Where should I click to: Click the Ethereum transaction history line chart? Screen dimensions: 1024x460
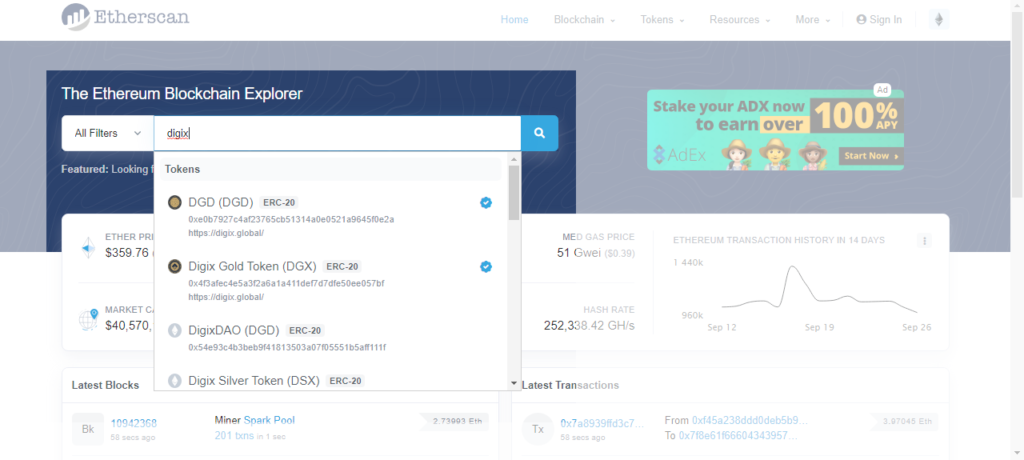tap(819, 291)
